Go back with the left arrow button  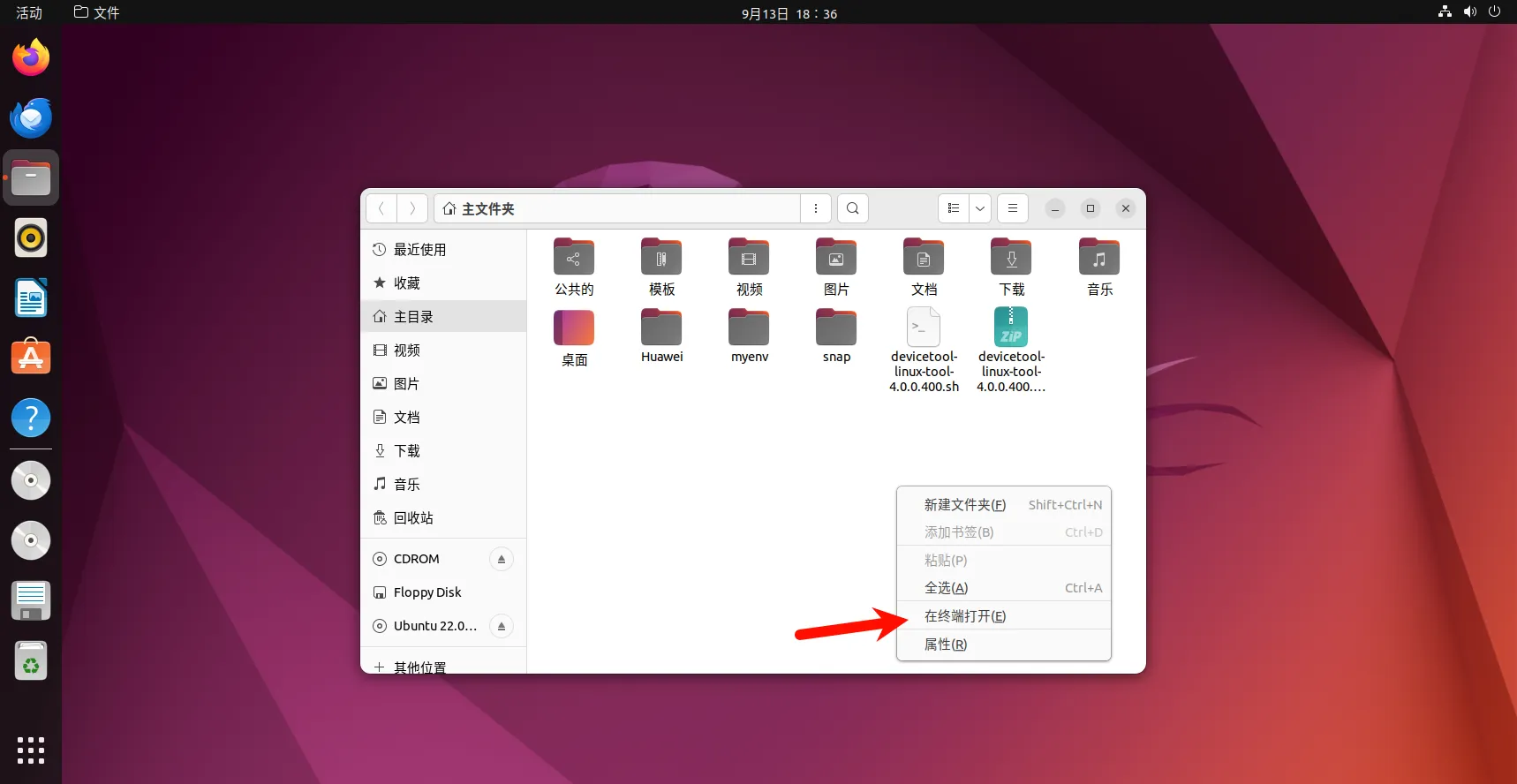click(x=381, y=208)
